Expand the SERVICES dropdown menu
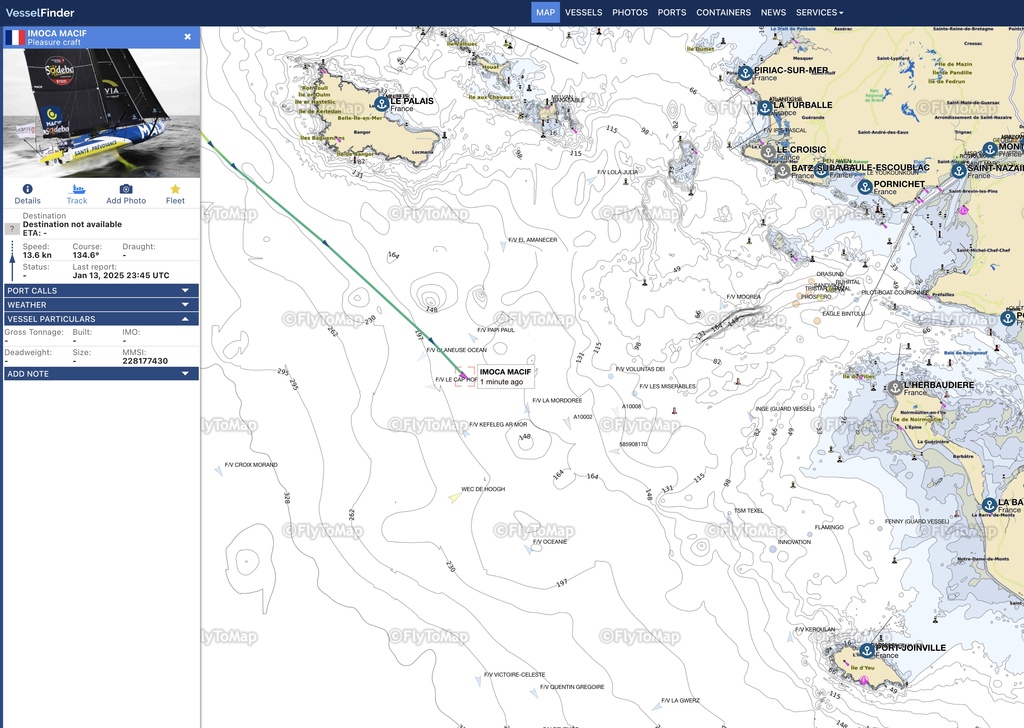The width and height of the screenshot is (1024, 728). pyautogui.click(x=819, y=12)
